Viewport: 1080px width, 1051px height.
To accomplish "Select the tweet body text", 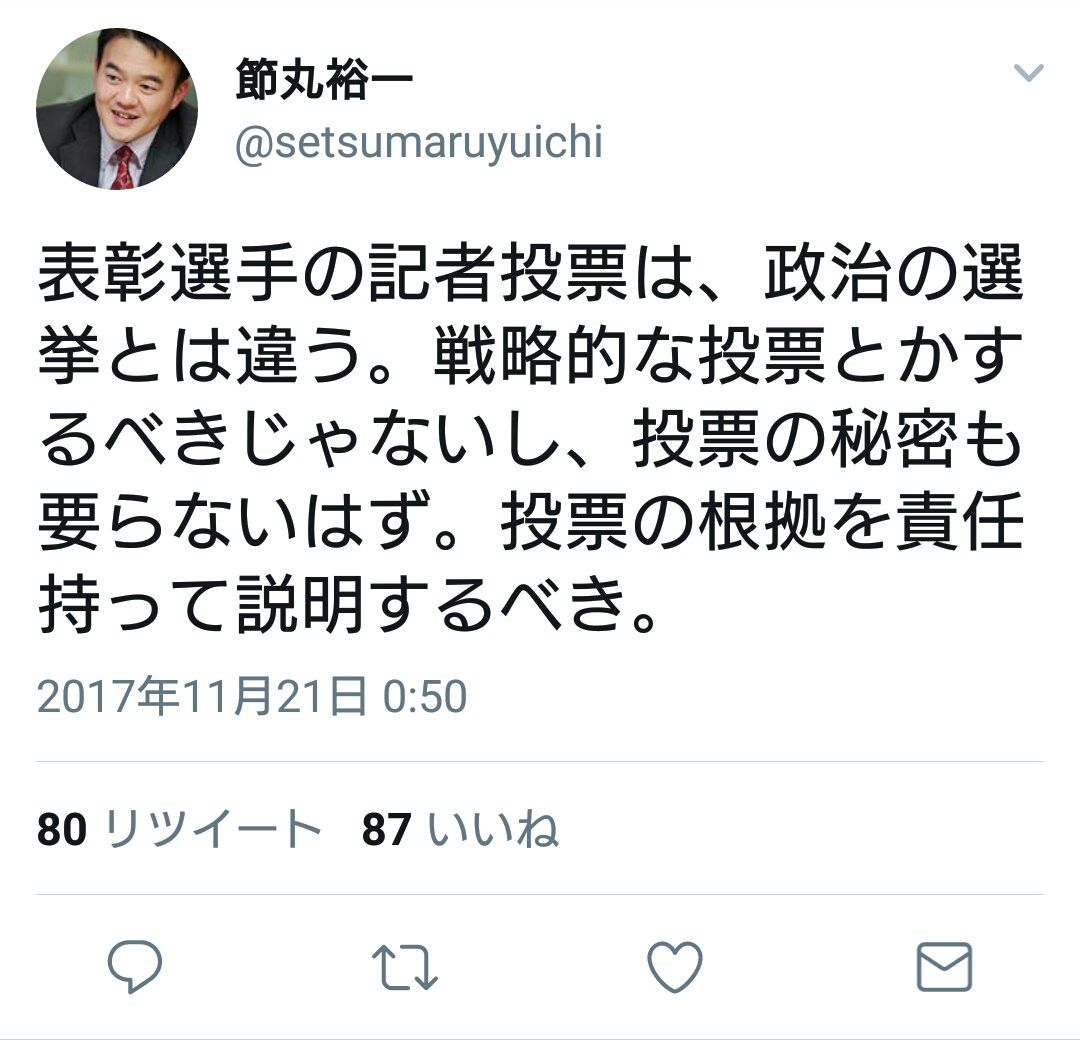I will point(530,437).
